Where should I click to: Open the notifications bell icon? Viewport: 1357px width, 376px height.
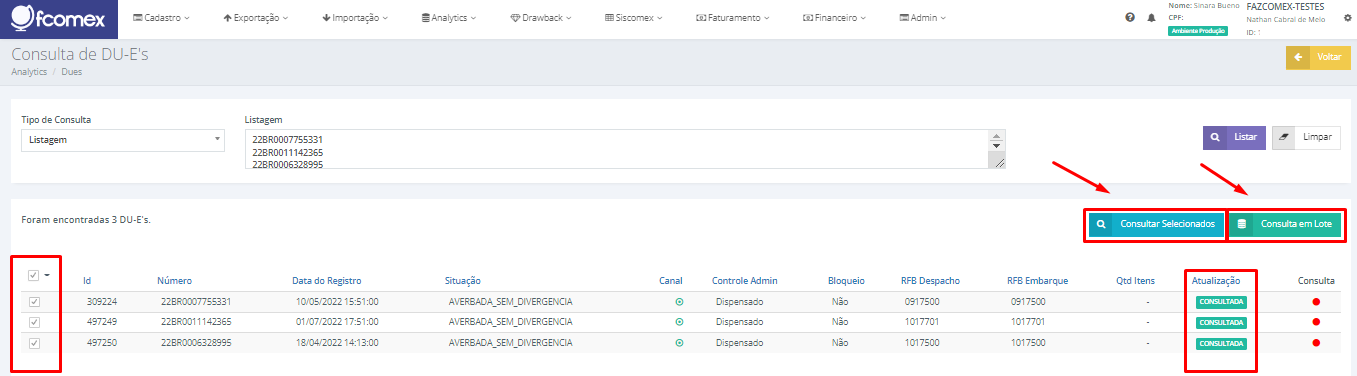click(x=1150, y=18)
